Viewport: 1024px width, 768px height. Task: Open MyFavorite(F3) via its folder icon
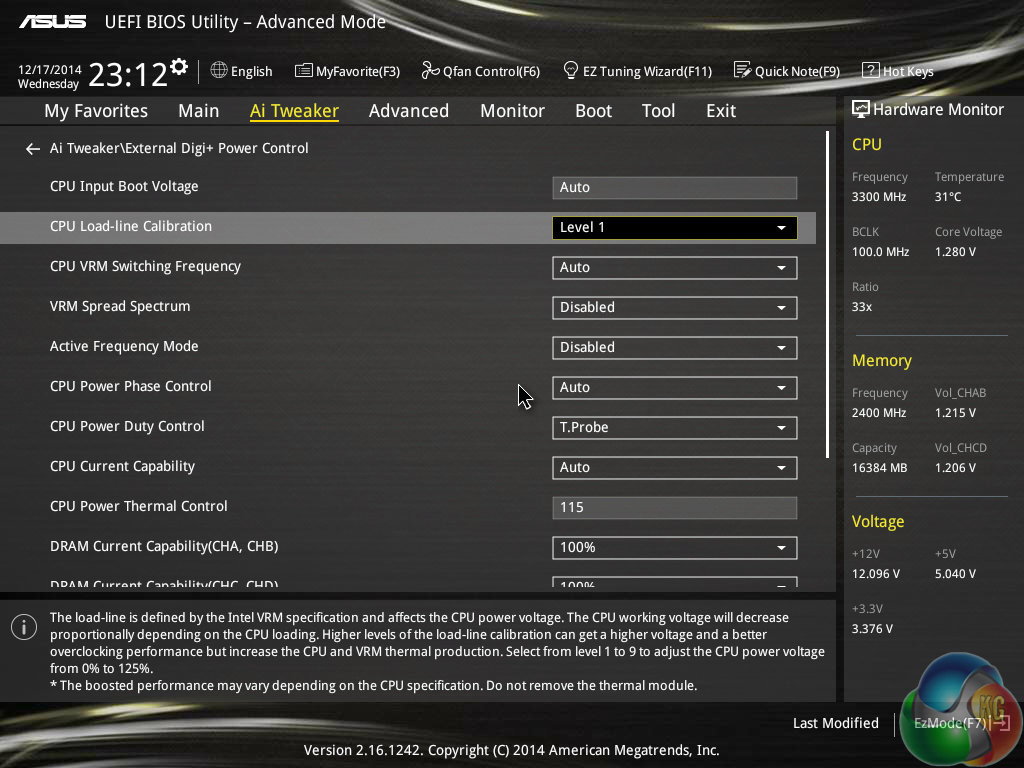303,71
